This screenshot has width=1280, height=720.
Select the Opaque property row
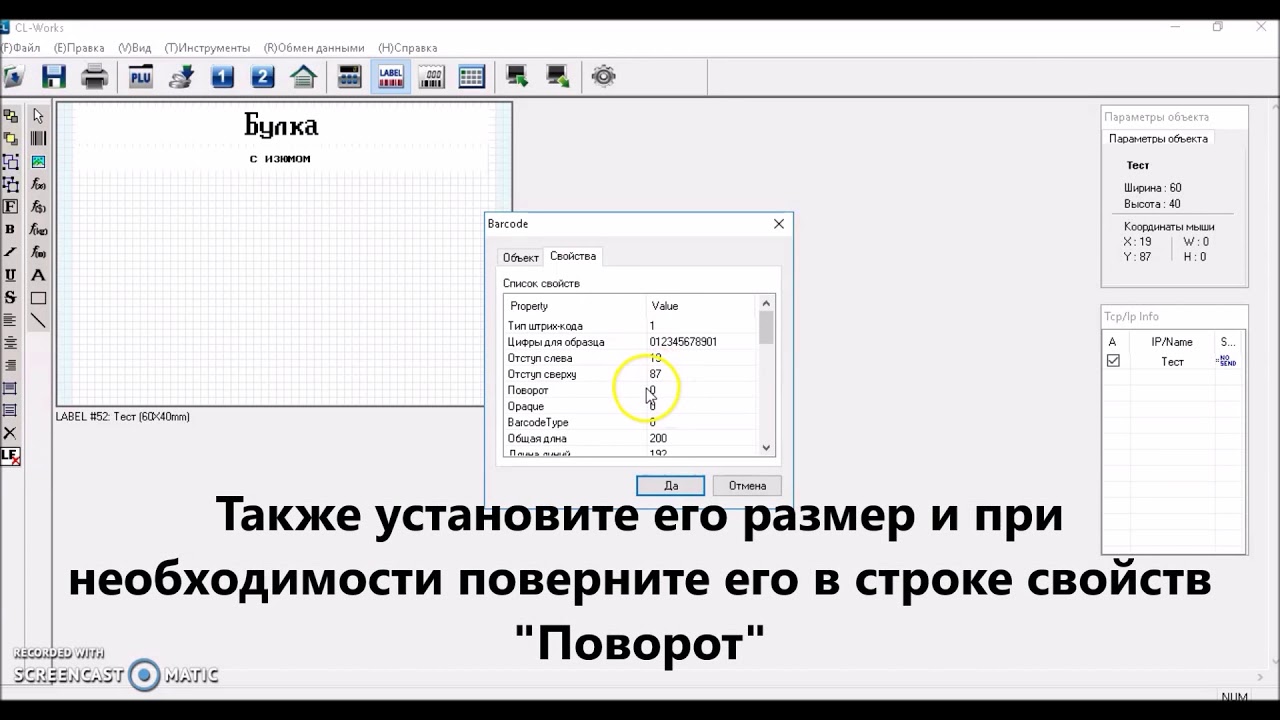[631, 406]
